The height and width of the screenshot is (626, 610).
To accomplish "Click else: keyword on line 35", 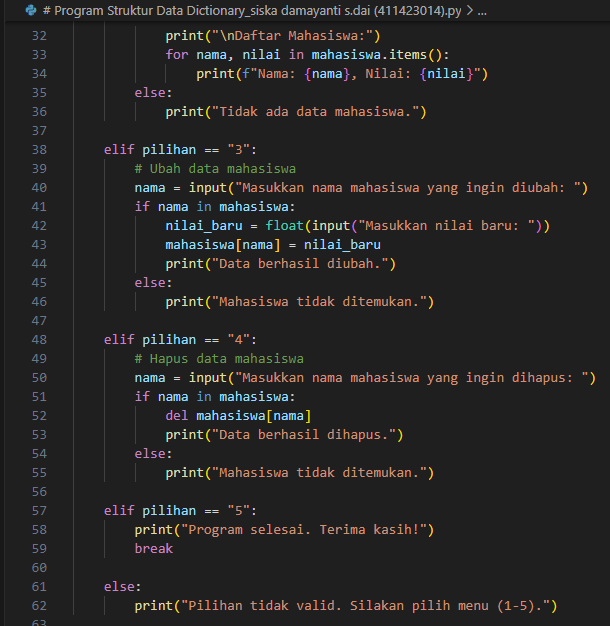I will point(153,93).
